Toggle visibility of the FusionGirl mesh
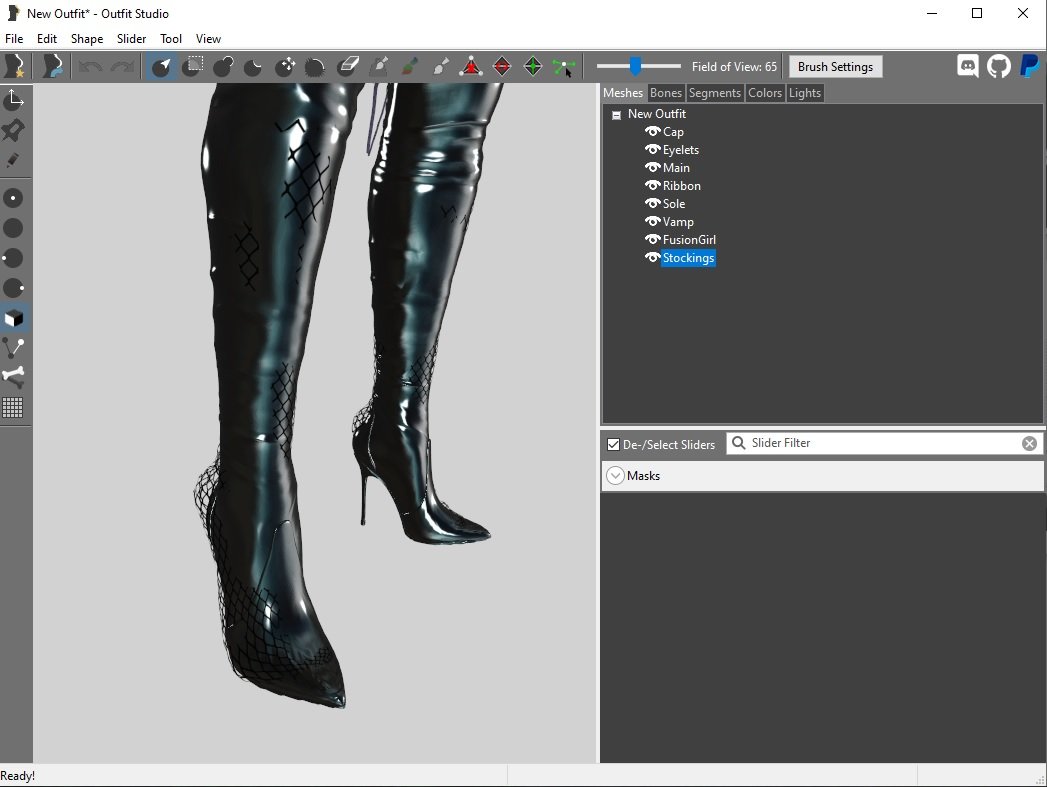 652,240
